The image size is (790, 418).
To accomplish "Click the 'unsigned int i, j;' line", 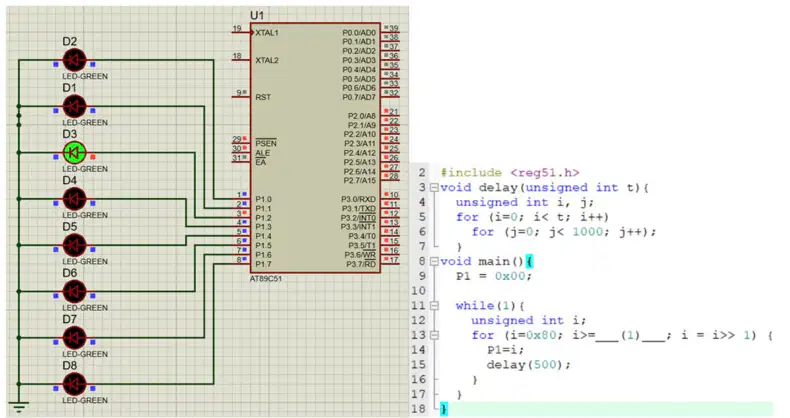I will (524, 202).
